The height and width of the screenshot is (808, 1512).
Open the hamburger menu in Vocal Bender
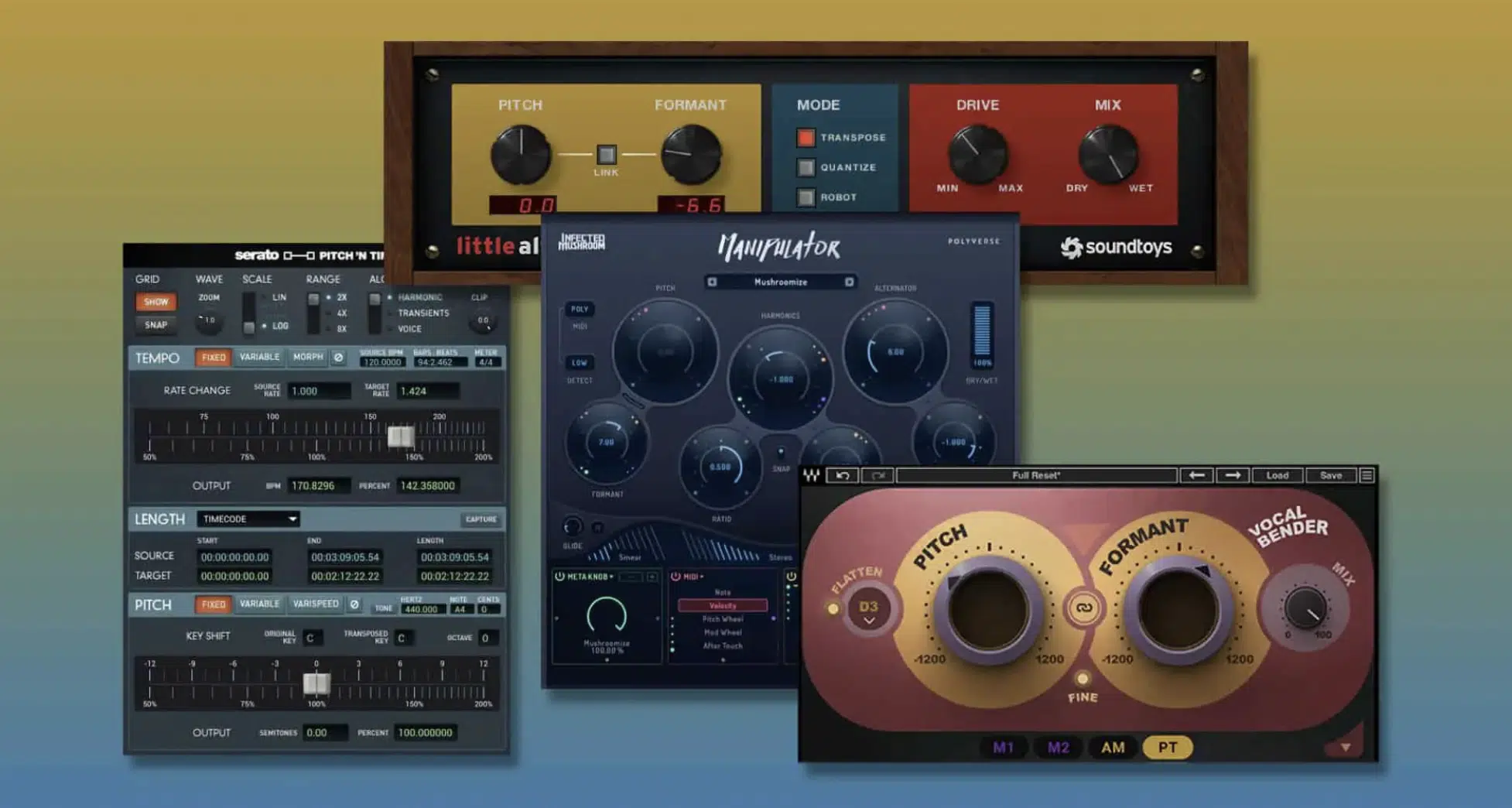tap(1367, 475)
